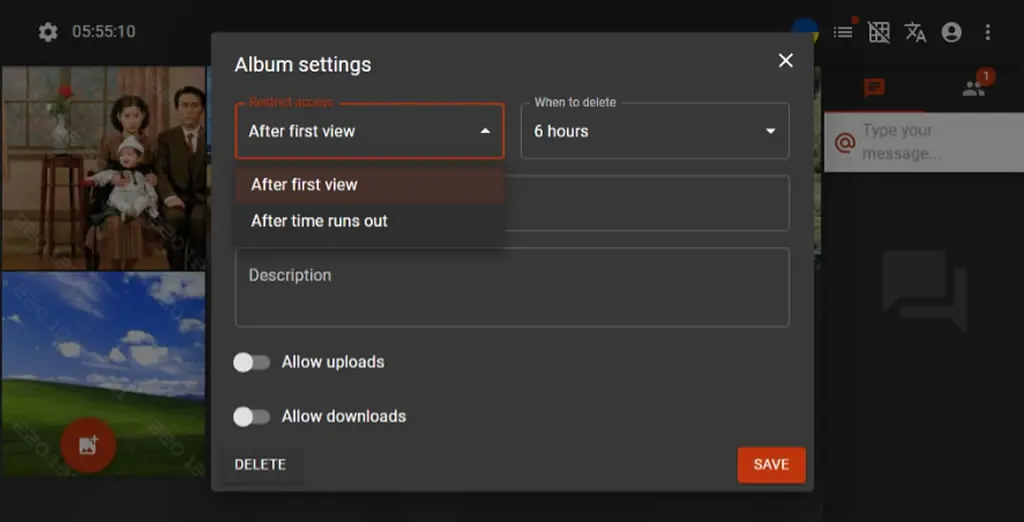Open the list view icon
The image size is (1024, 522).
click(x=842, y=32)
